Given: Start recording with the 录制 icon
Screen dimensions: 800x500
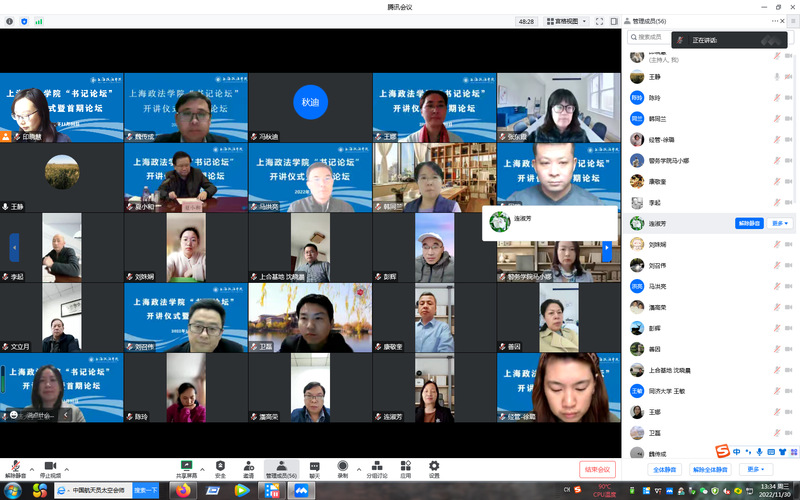Looking at the screenshot, I should tap(343, 466).
